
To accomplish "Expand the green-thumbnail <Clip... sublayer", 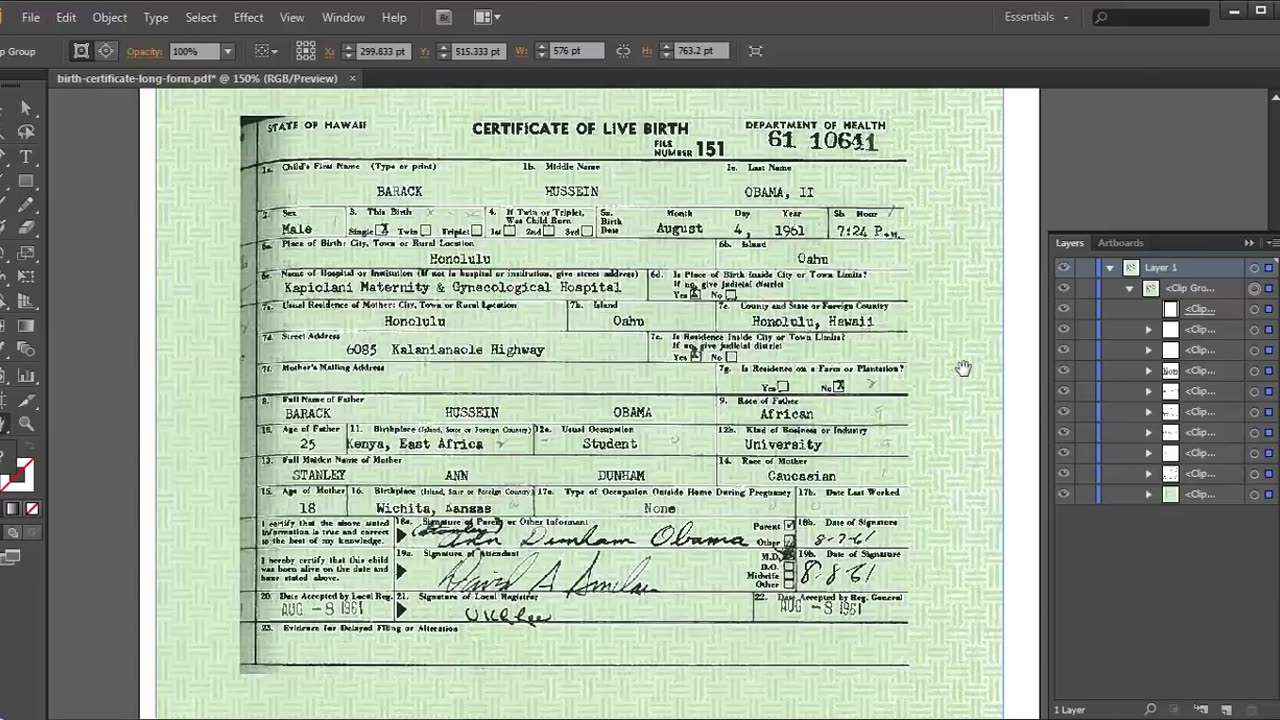I will (x=1149, y=494).
